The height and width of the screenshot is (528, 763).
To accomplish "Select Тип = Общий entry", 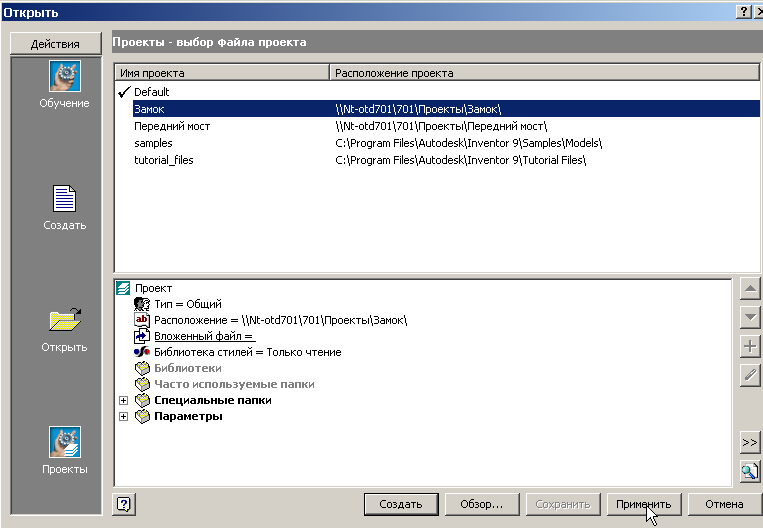I will point(188,304).
